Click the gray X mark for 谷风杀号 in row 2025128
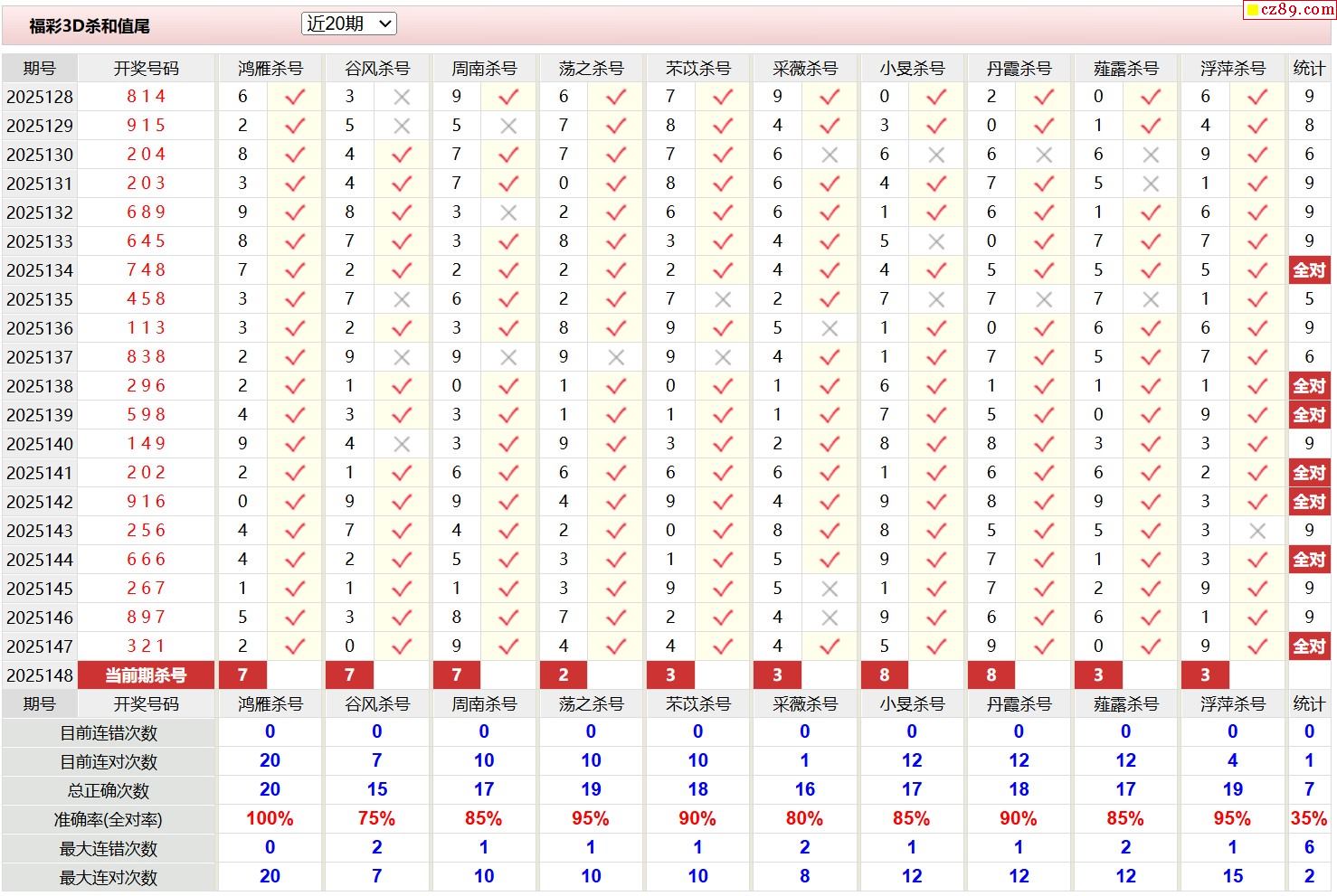The width and height of the screenshot is (1337, 896). pos(402,97)
